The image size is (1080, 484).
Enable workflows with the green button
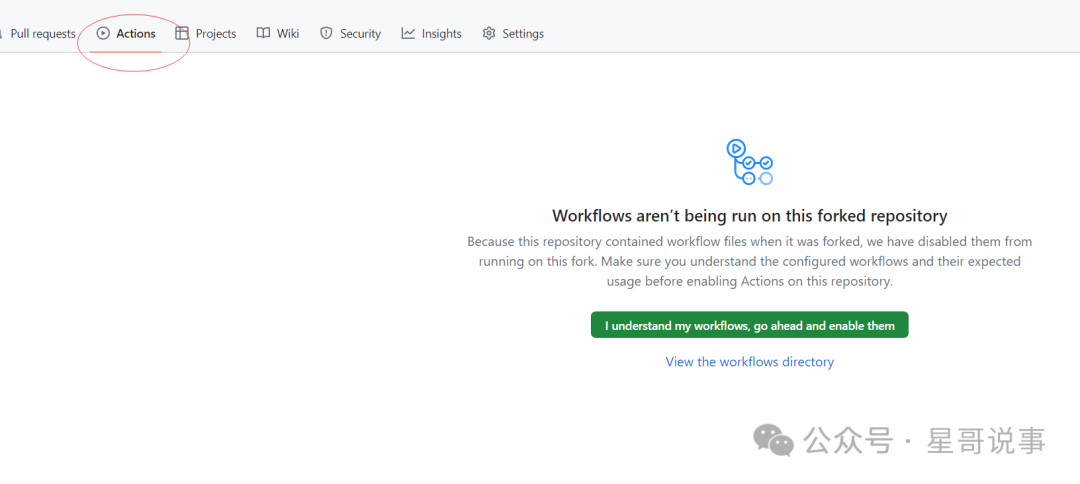(749, 325)
